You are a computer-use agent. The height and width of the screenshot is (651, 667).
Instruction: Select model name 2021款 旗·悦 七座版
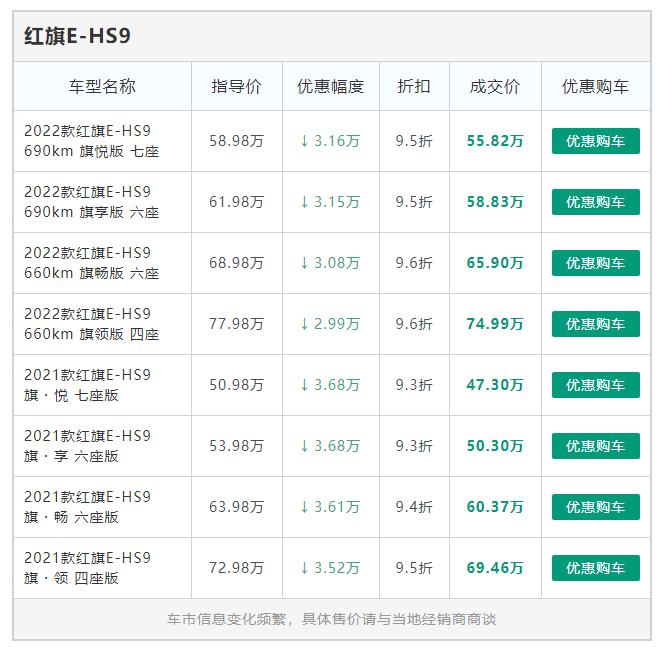(x=87, y=385)
